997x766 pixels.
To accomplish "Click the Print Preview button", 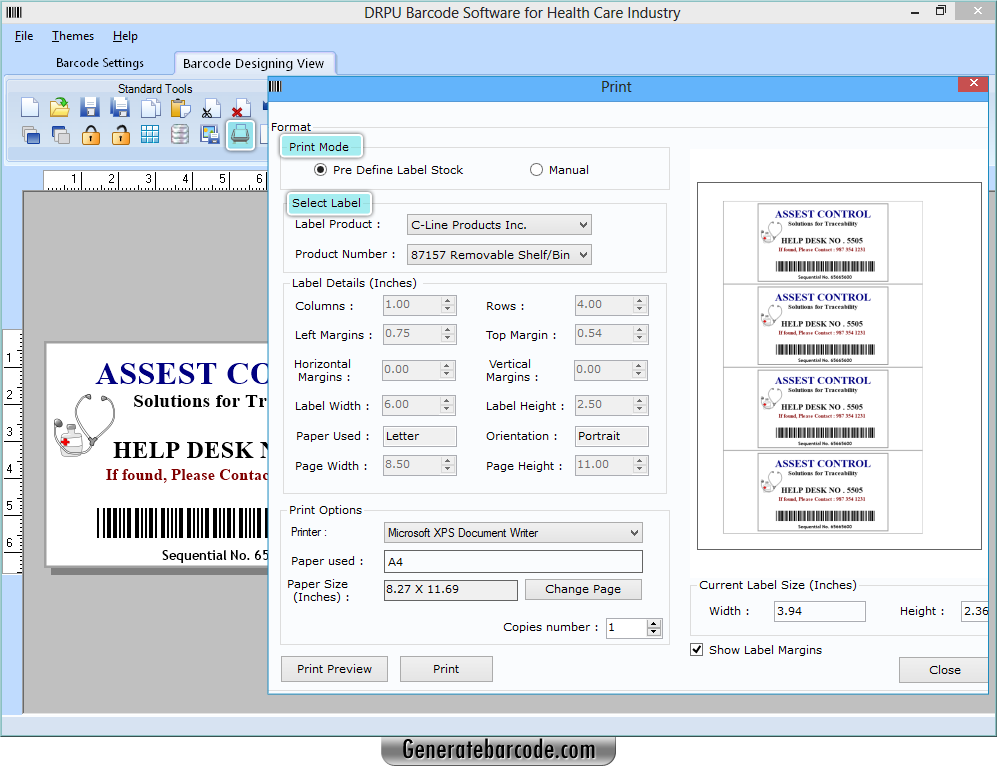I will (x=334, y=668).
